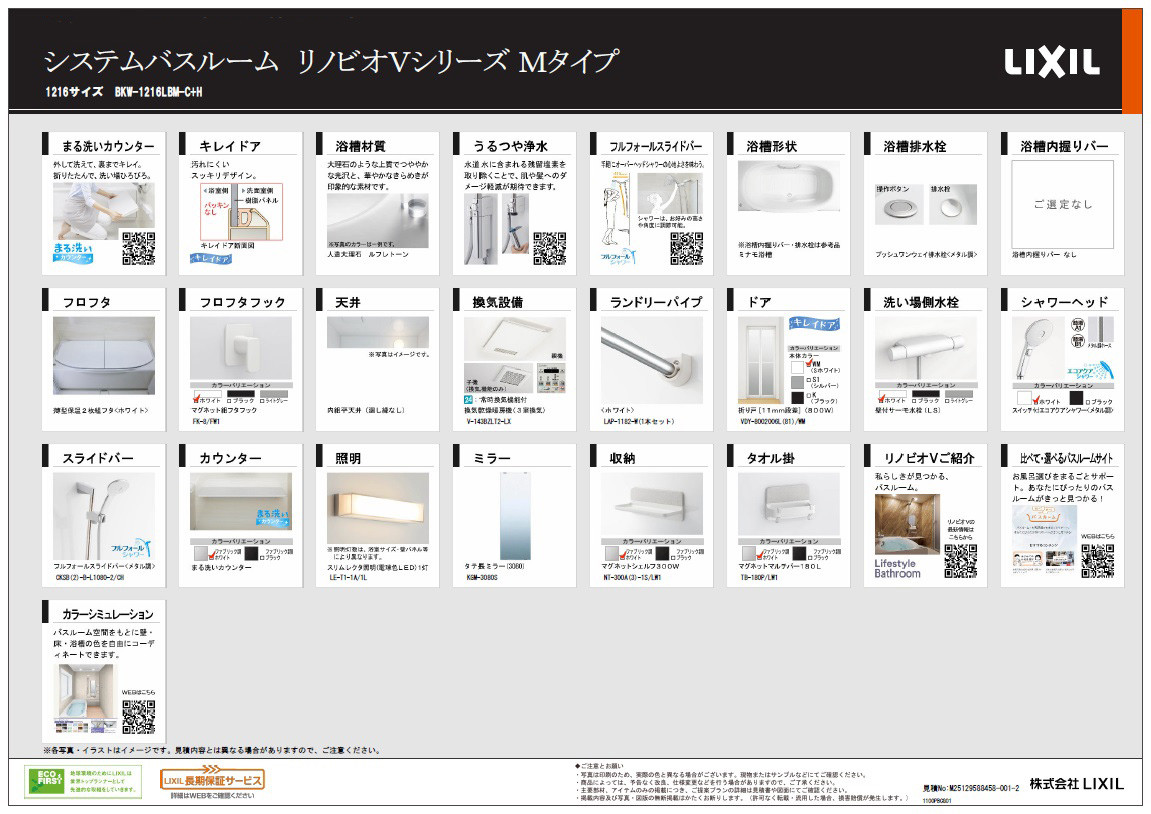The height and width of the screenshot is (814, 1151).
Task: Select the ホワイト checkbox under フロフタフック
Action: coord(195,400)
